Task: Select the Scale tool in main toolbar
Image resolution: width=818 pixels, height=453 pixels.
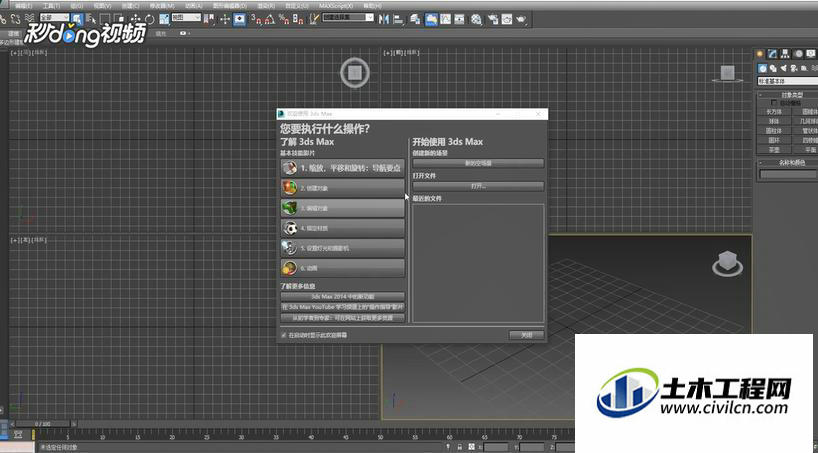Action: point(164,19)
